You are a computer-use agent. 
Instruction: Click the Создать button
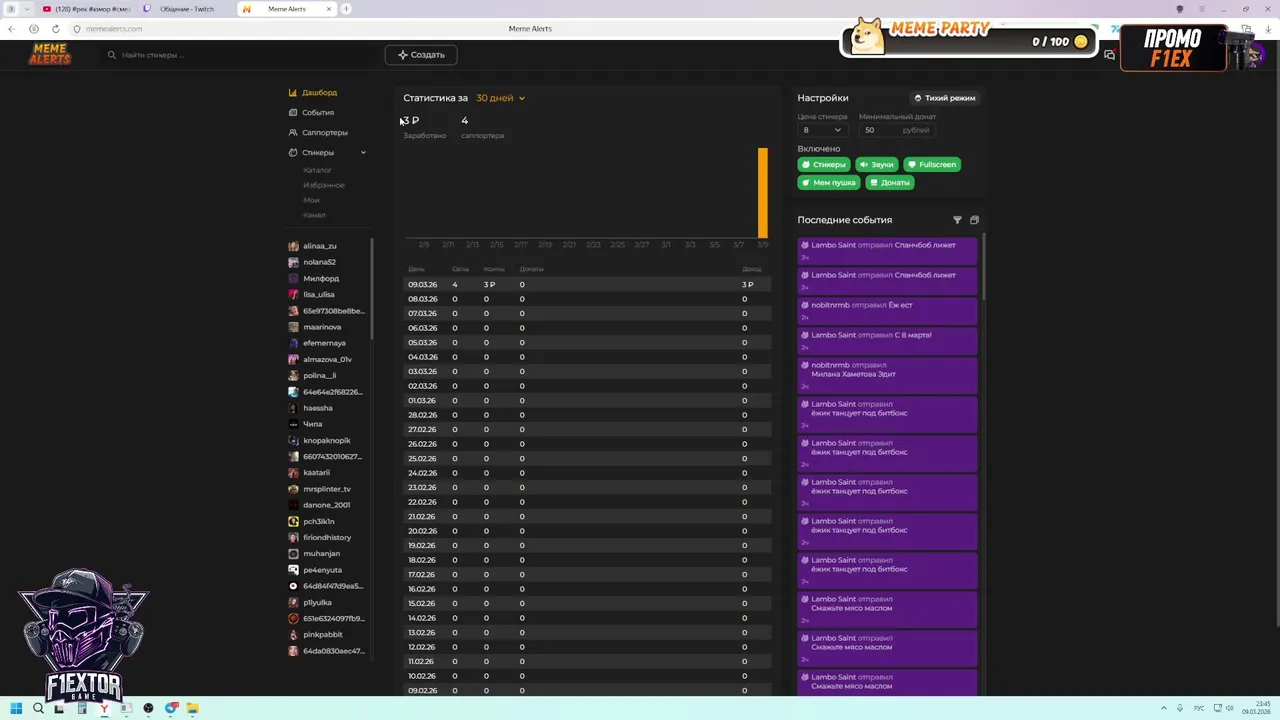pos(421,55)
